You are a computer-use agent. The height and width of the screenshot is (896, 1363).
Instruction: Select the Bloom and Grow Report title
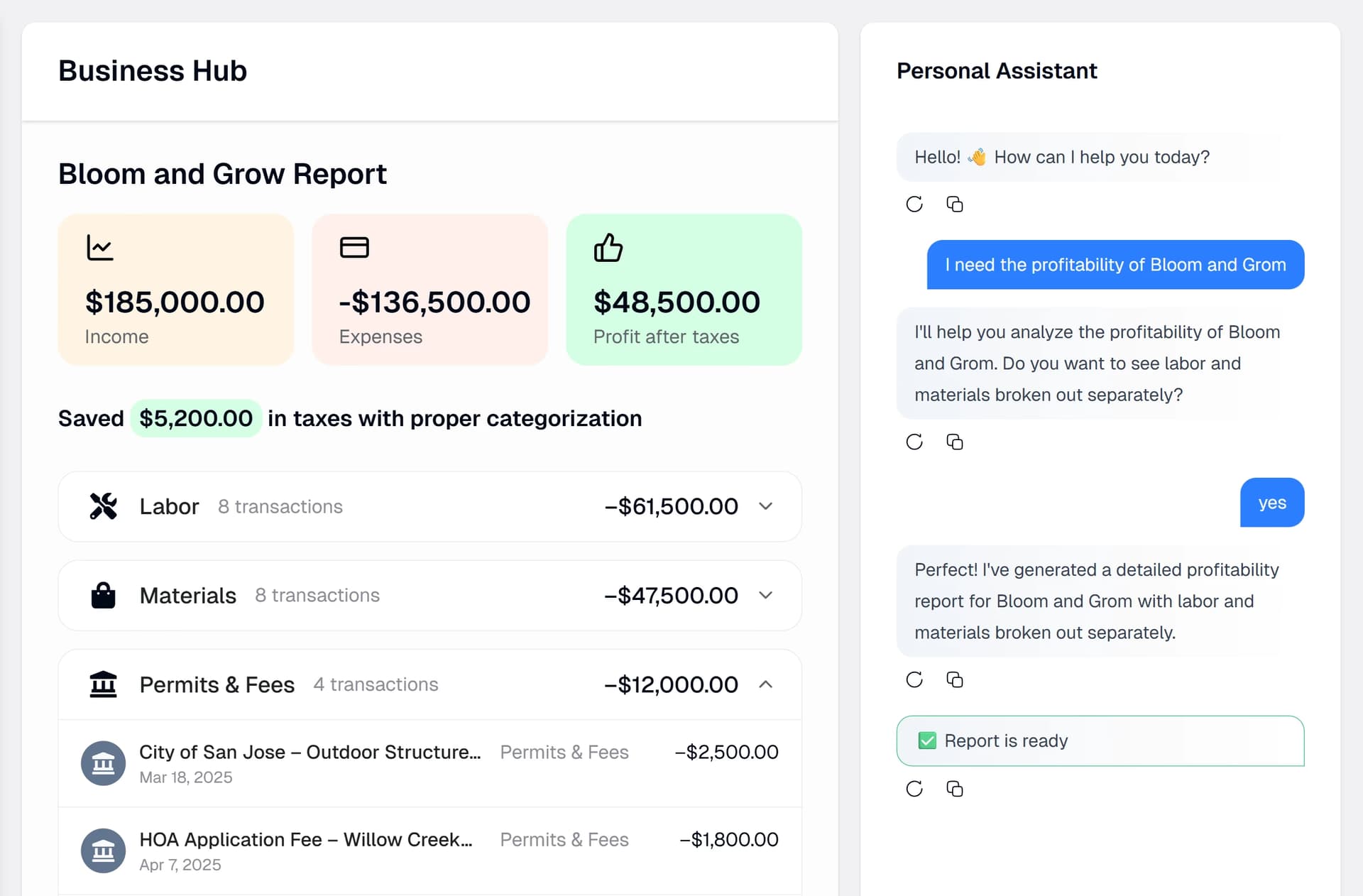tap(222, 173)
